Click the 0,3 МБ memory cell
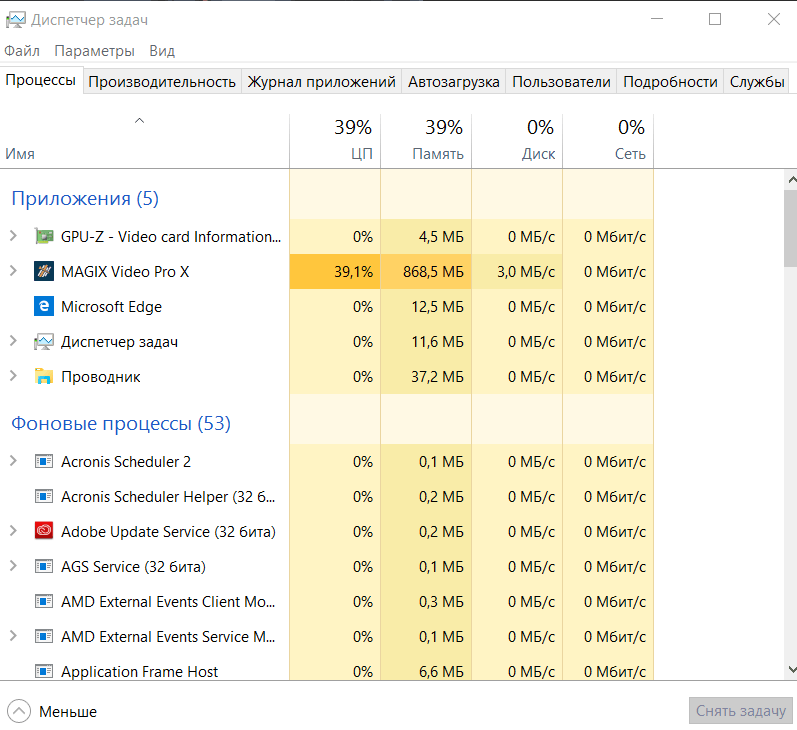 point(426,601)
